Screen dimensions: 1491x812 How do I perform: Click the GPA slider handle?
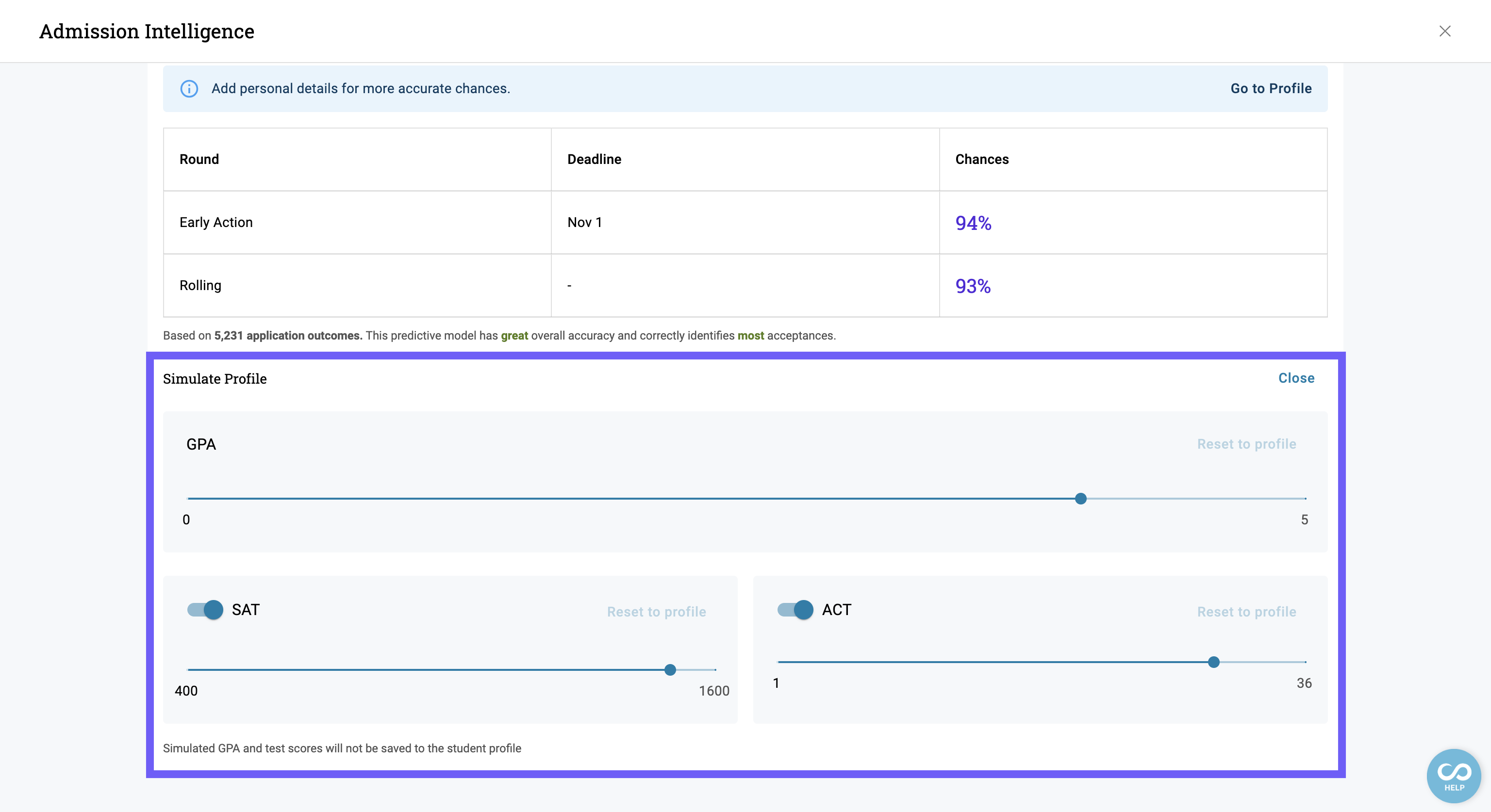coord(1080,499)
